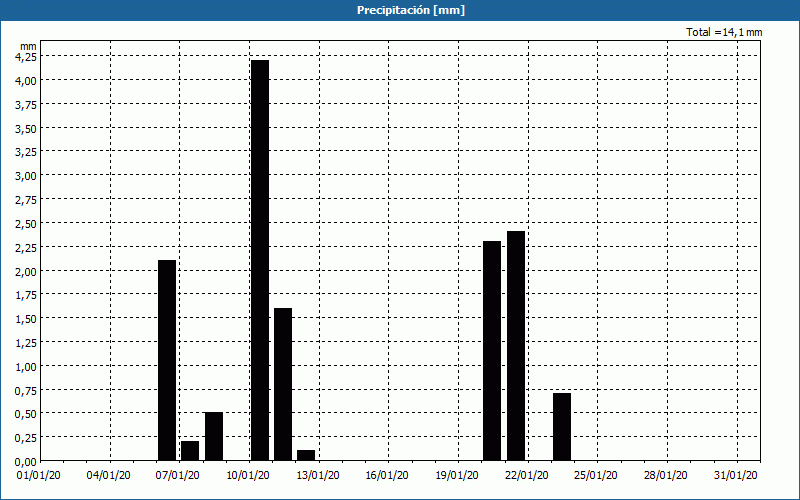Click the 25/01/20 date label
The width and height of the screenshot is (800, 500).
(x=596, y=476)
